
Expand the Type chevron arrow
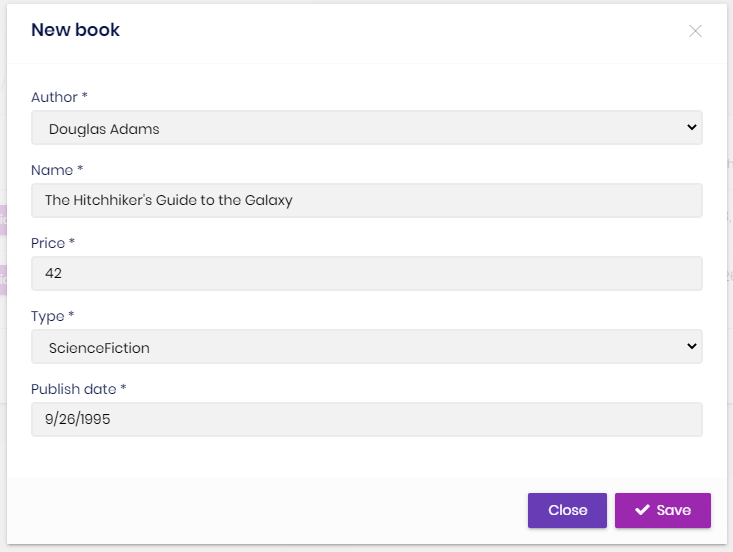(x=692, y=346)
